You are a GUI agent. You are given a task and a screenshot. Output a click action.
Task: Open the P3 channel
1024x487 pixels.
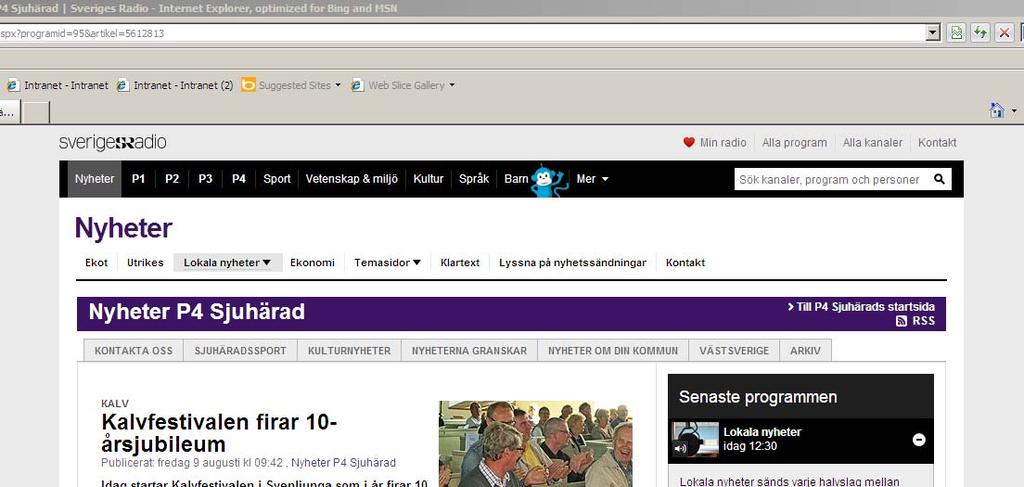[205, 179]
